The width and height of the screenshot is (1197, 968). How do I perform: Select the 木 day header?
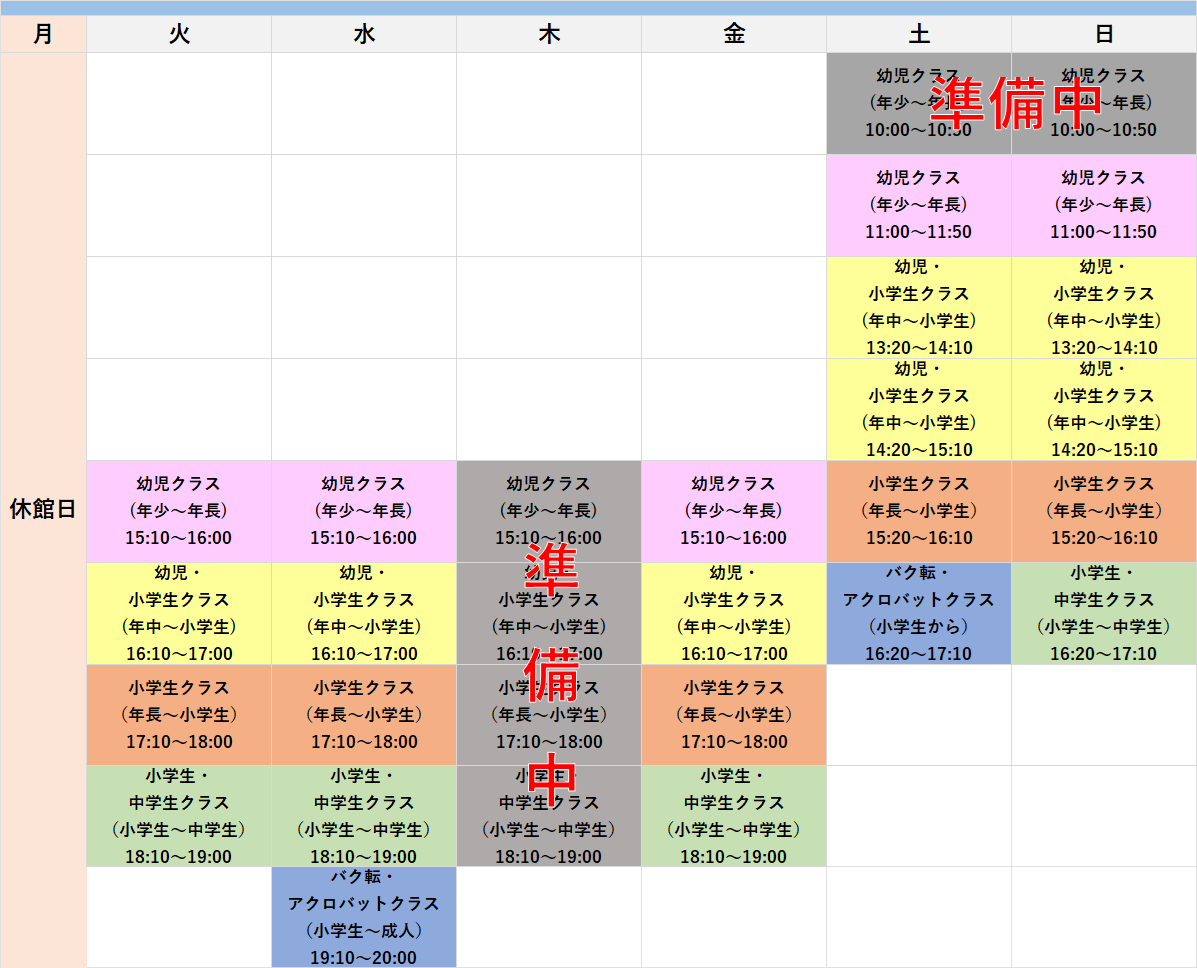tap(549, 34)
